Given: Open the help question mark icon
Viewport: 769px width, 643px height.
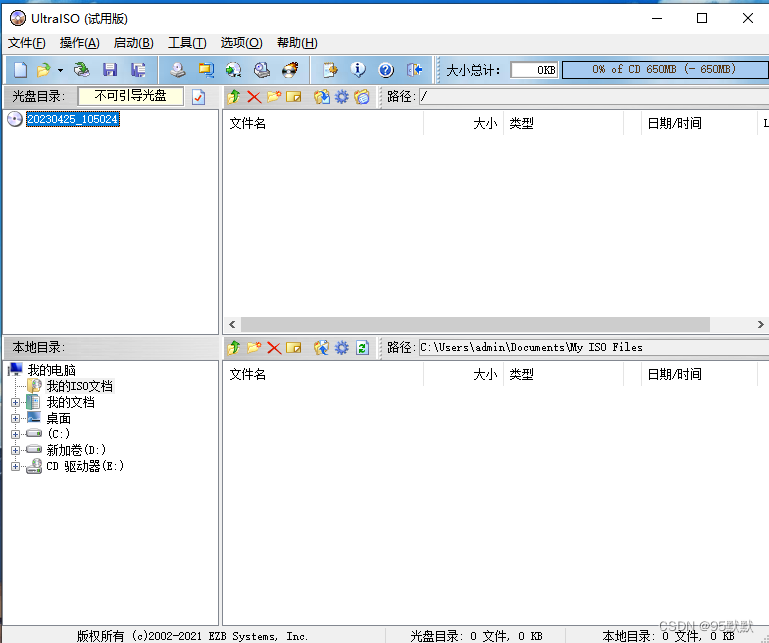Looking at the screenshot, I should pos(386,70).
